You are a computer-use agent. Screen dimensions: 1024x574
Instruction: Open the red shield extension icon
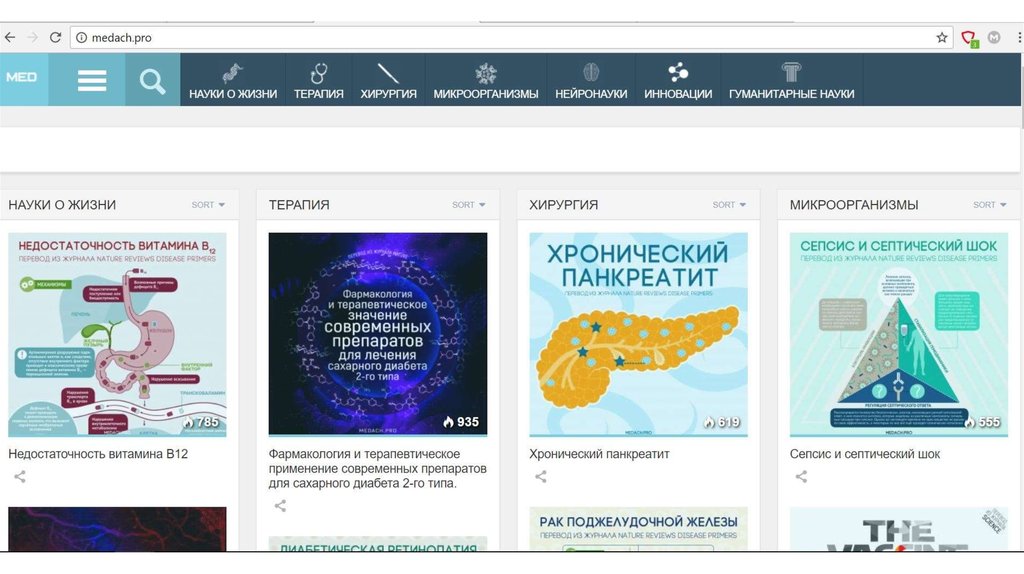pos(969,39)
